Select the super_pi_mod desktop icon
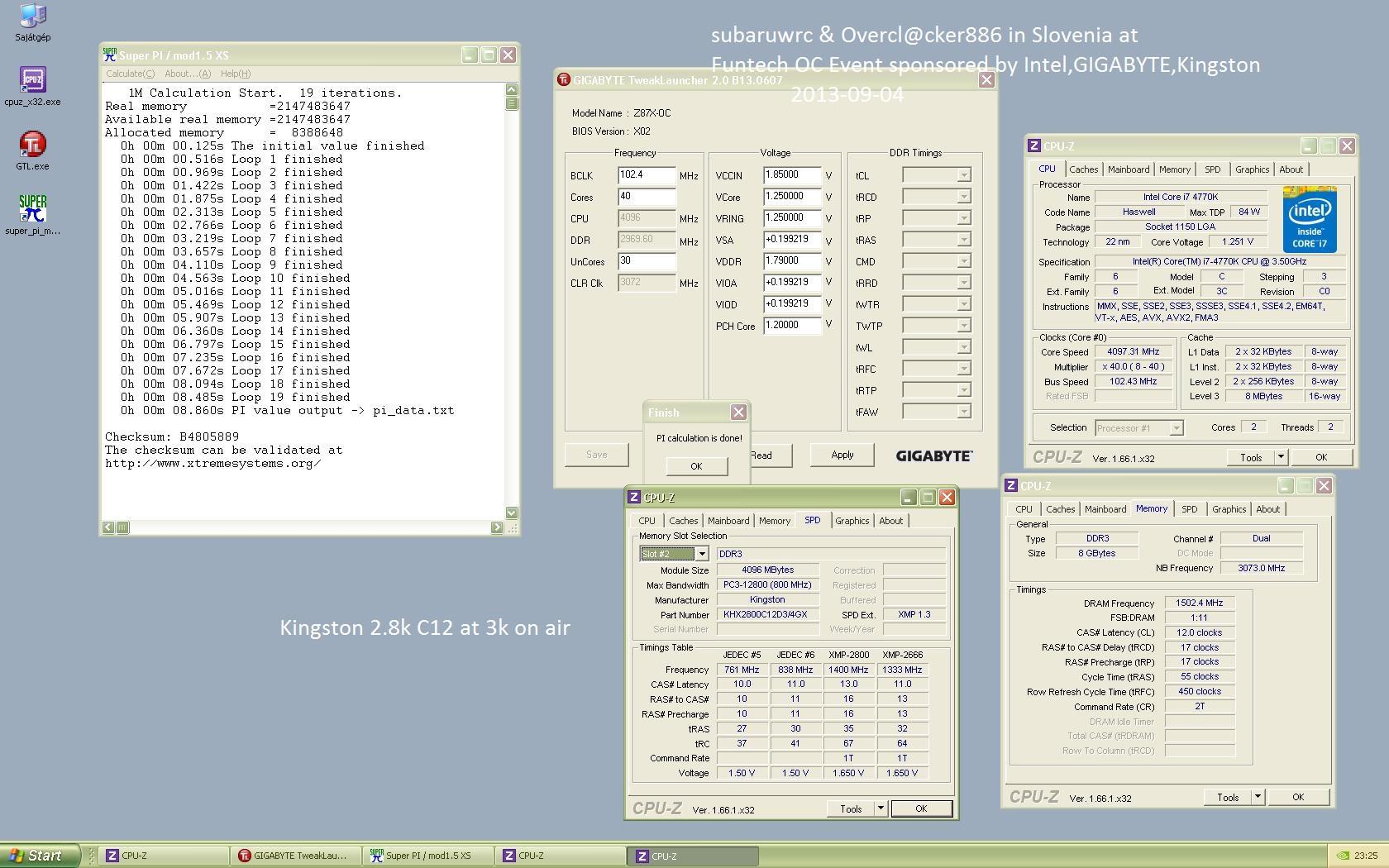The image size is (1389, 868). (x=32, y=216)
